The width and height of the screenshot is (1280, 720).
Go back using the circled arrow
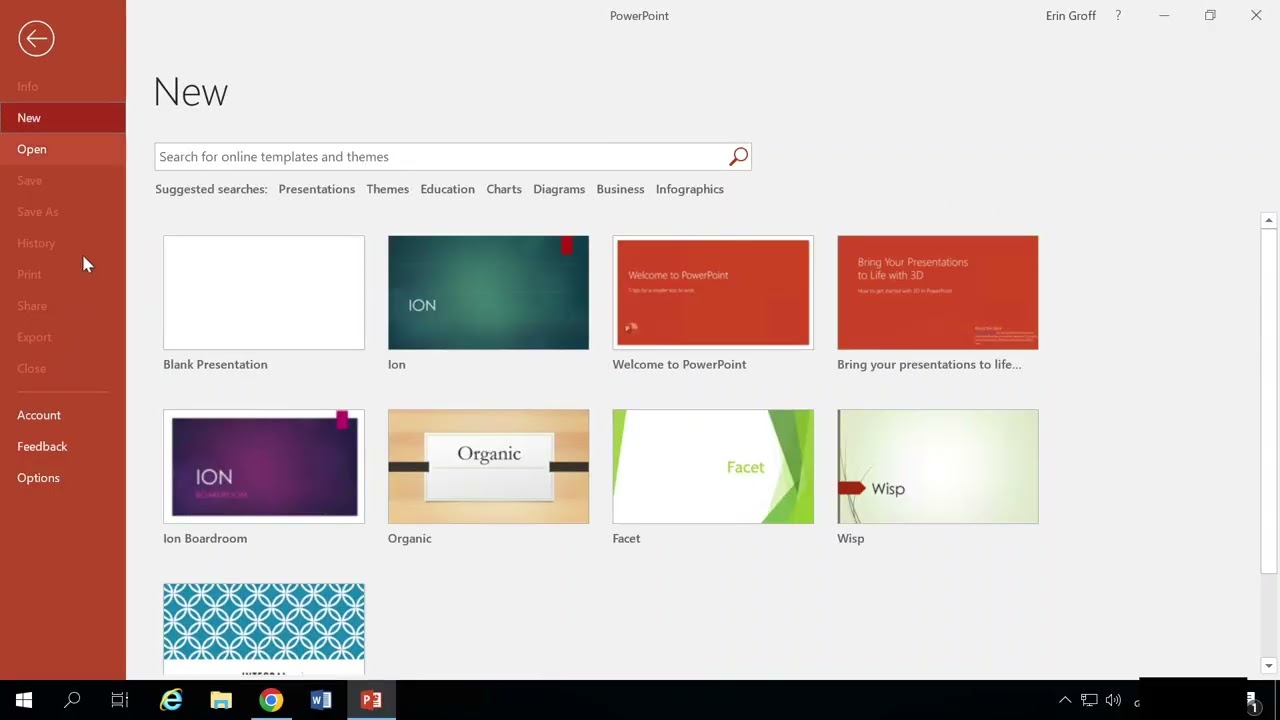pyautogui.click(x=36, y=39)
